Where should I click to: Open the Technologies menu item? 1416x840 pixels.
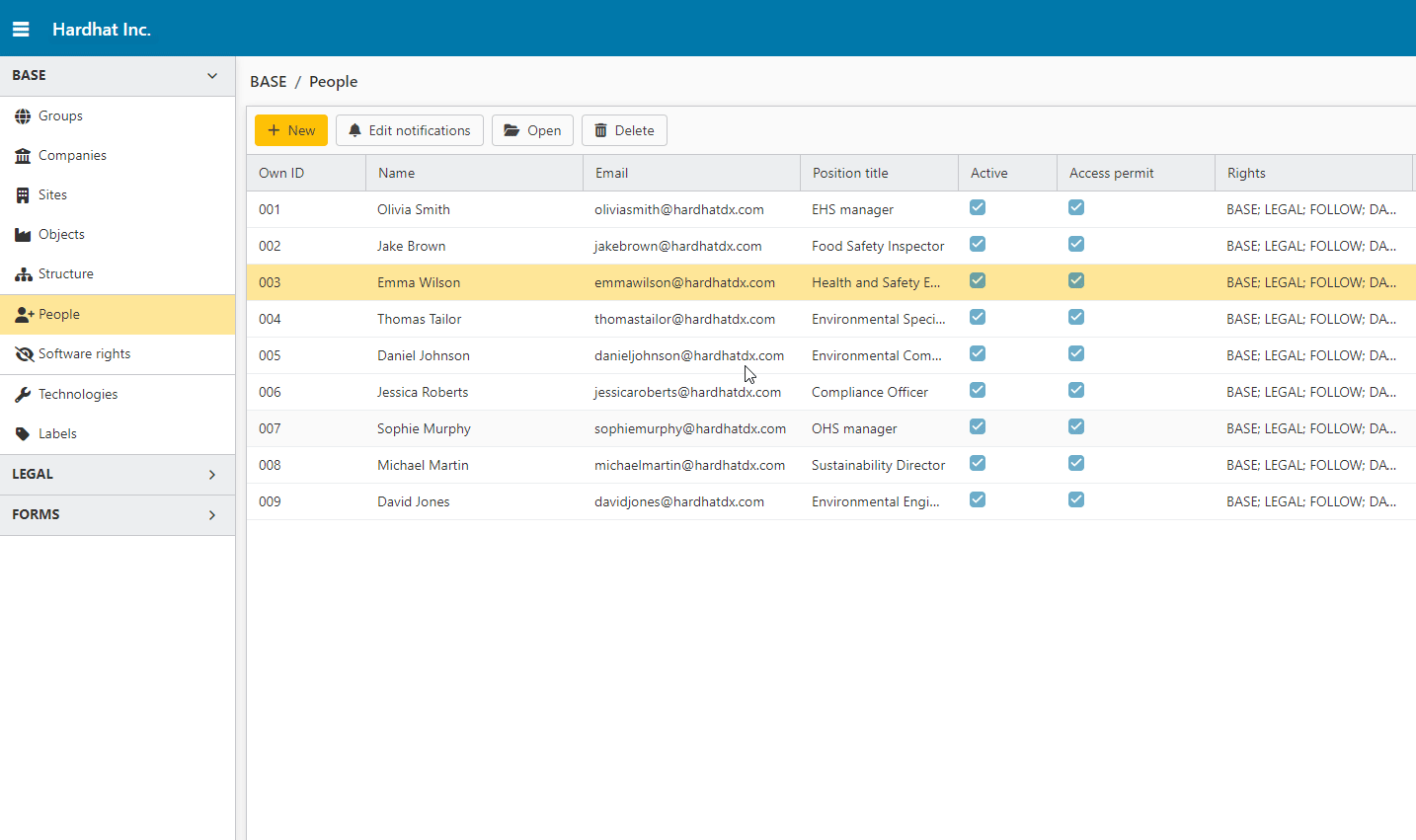tap(118, 395)
